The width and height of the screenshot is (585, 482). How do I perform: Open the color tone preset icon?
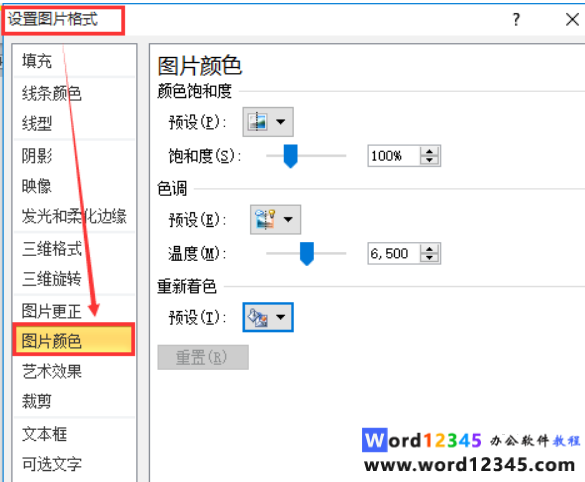[x=265, y=219]
